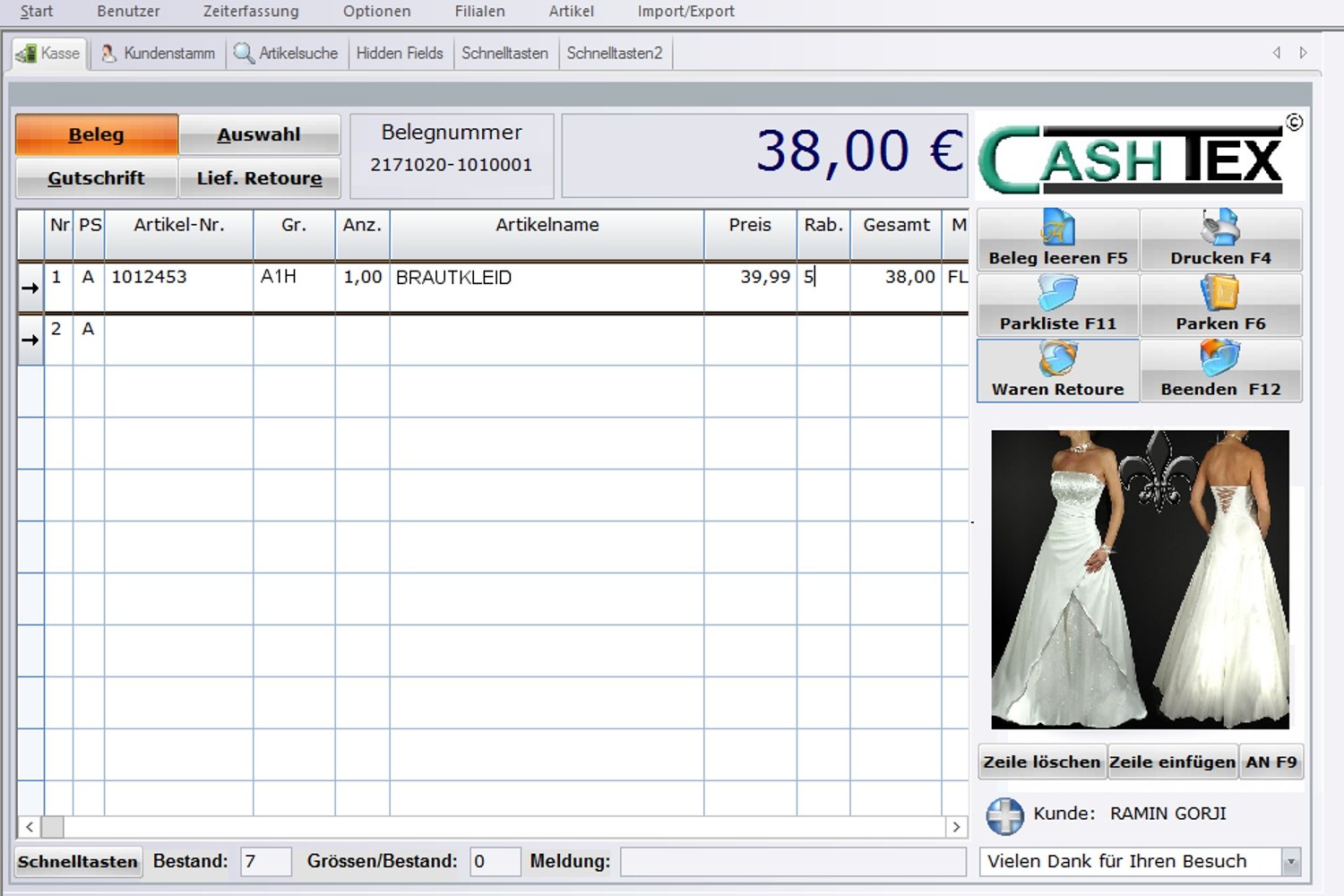Click the FL cell in row 1

956,287
